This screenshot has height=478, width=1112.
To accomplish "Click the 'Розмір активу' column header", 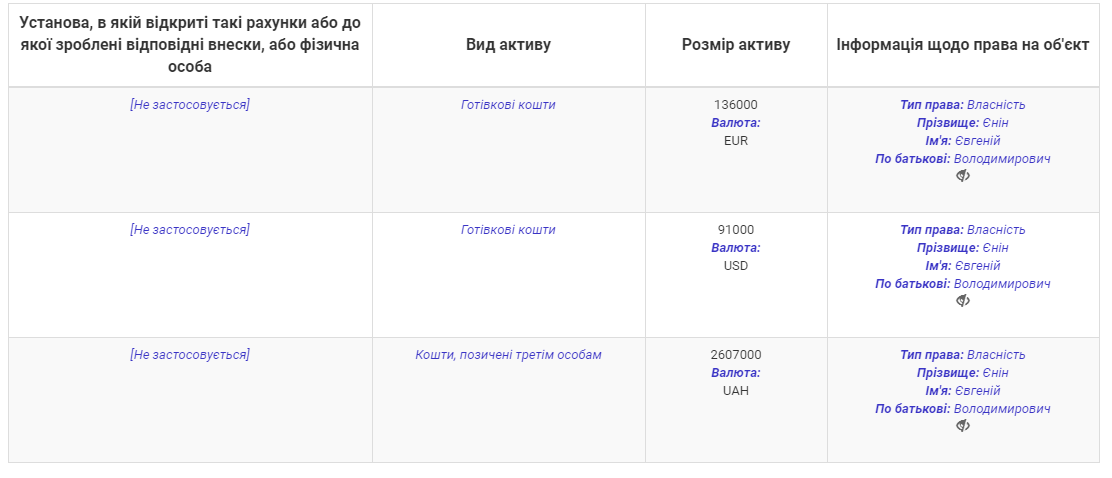I will (x=736, y=45).
